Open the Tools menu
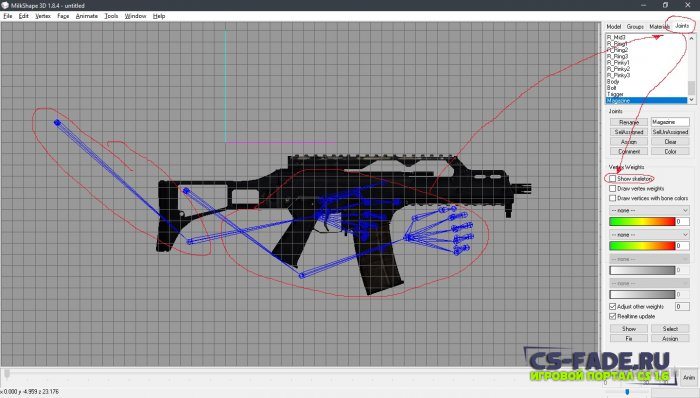 [111, 16]
